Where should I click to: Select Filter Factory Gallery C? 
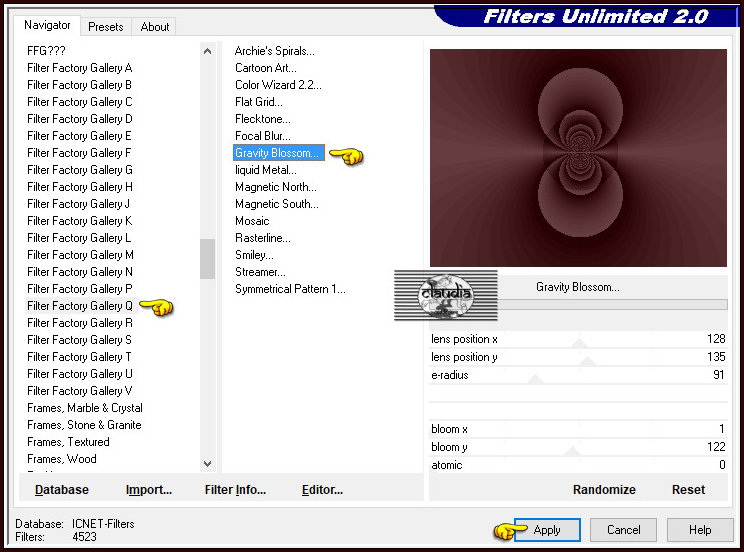click(x=79, y=102)
